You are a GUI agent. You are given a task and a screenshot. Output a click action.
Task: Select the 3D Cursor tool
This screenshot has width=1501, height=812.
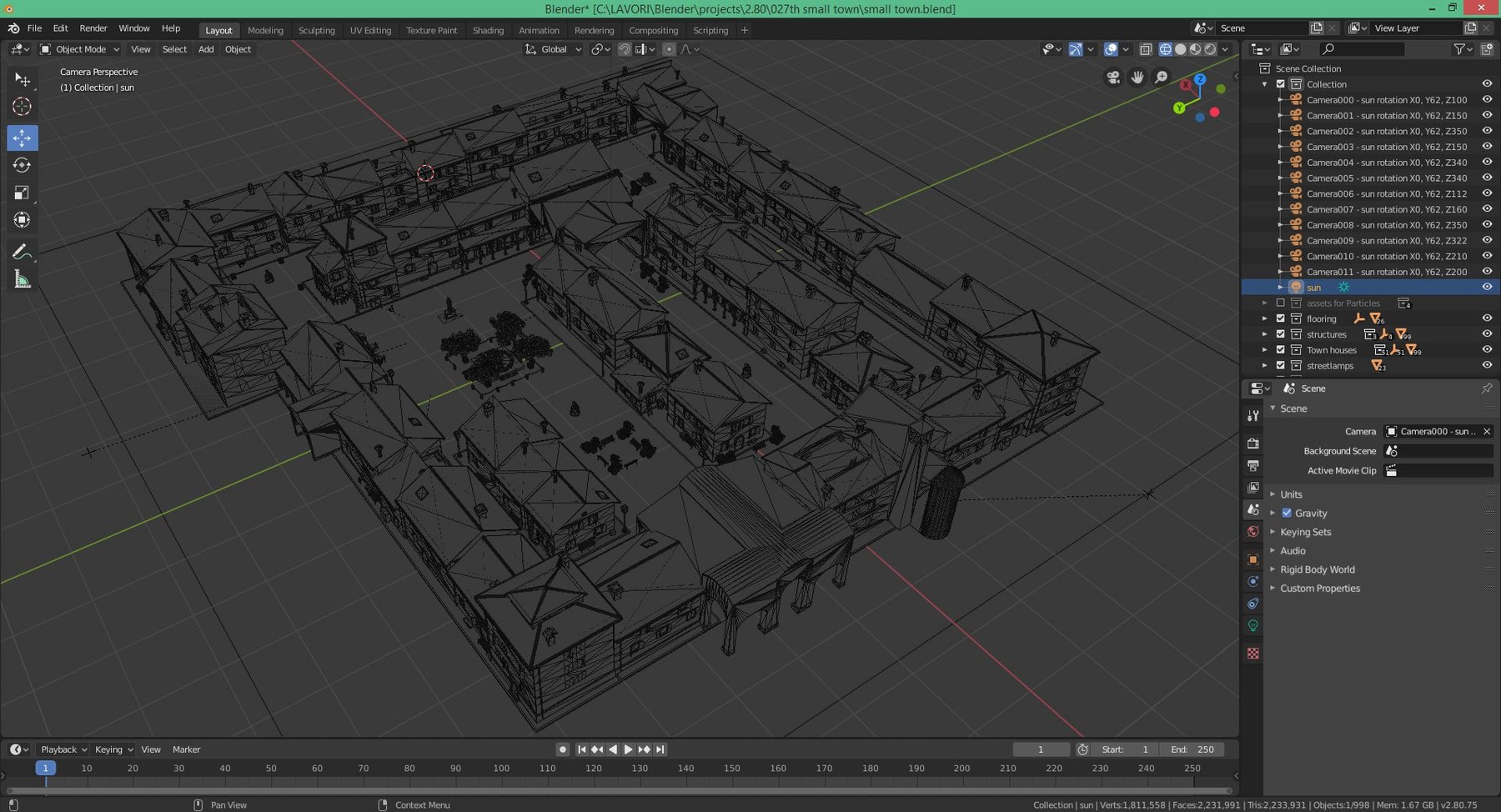tap(23, 107)
